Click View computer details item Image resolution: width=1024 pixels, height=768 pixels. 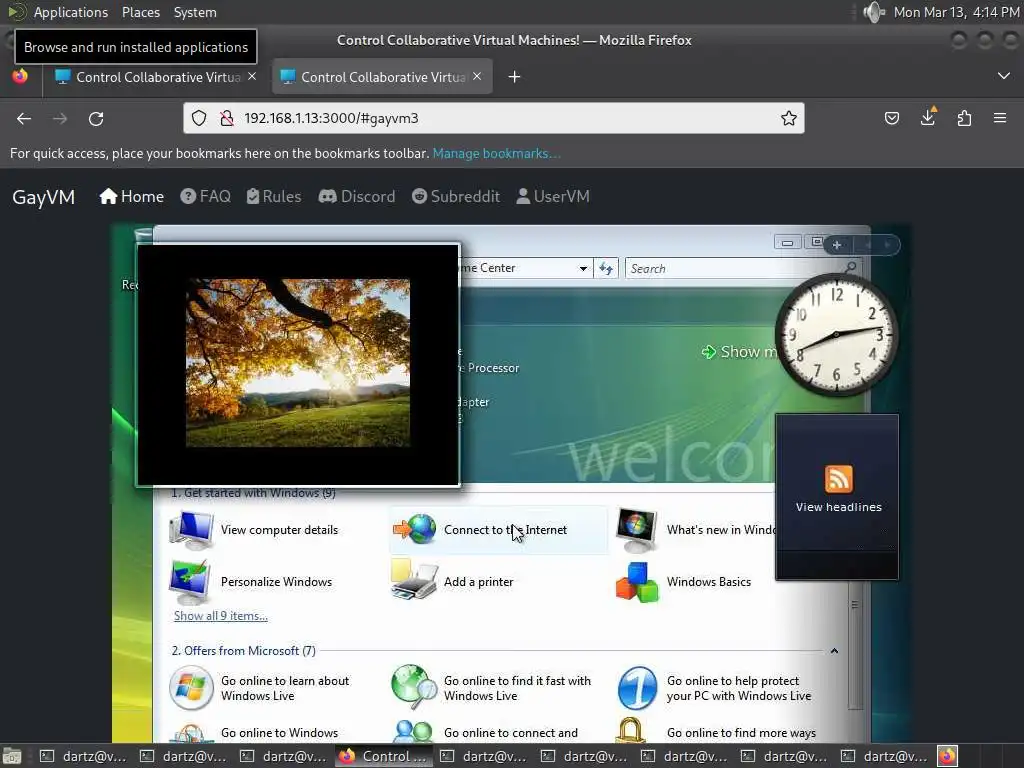tap(255, 530)
